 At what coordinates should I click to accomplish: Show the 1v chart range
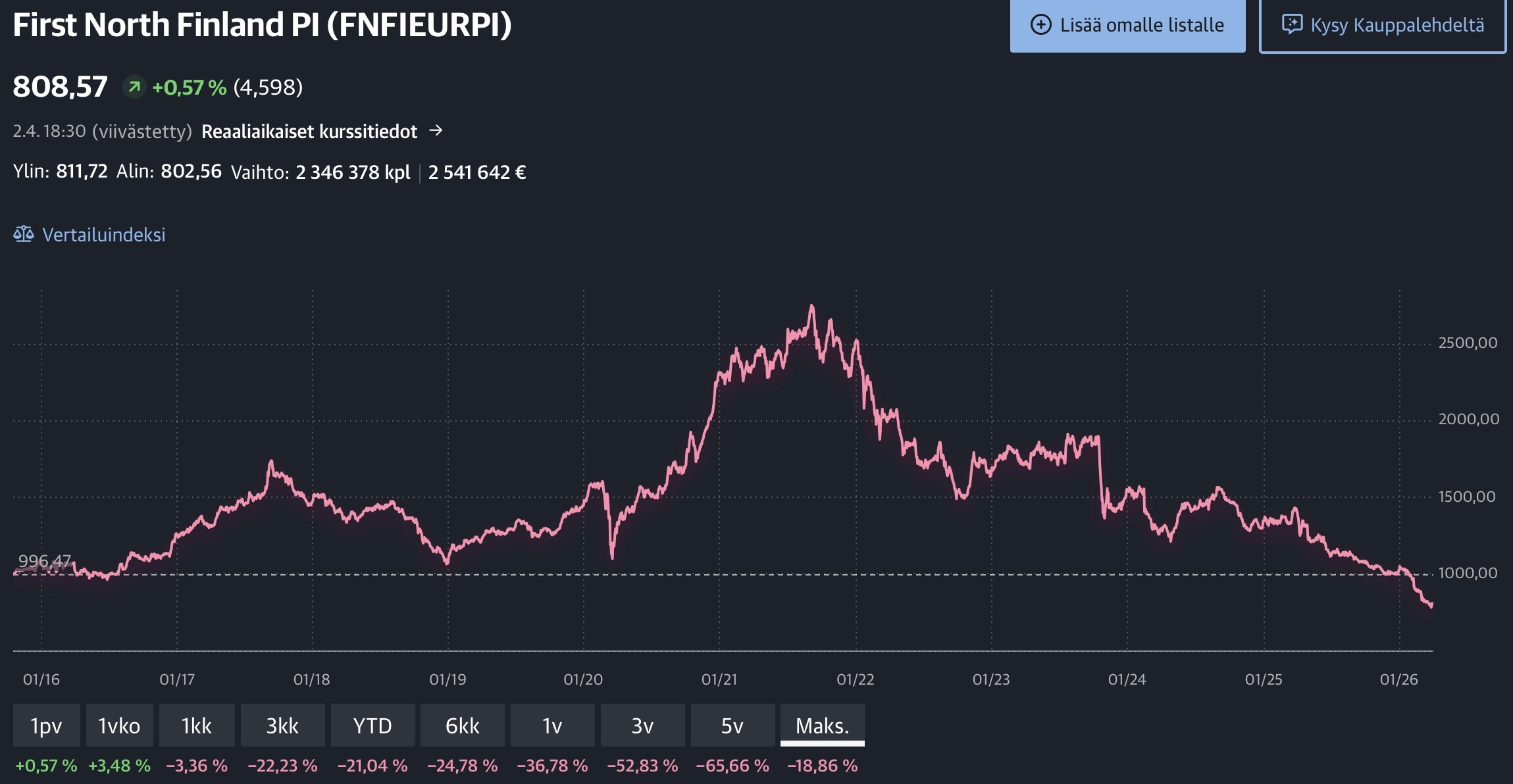(552, 725)
